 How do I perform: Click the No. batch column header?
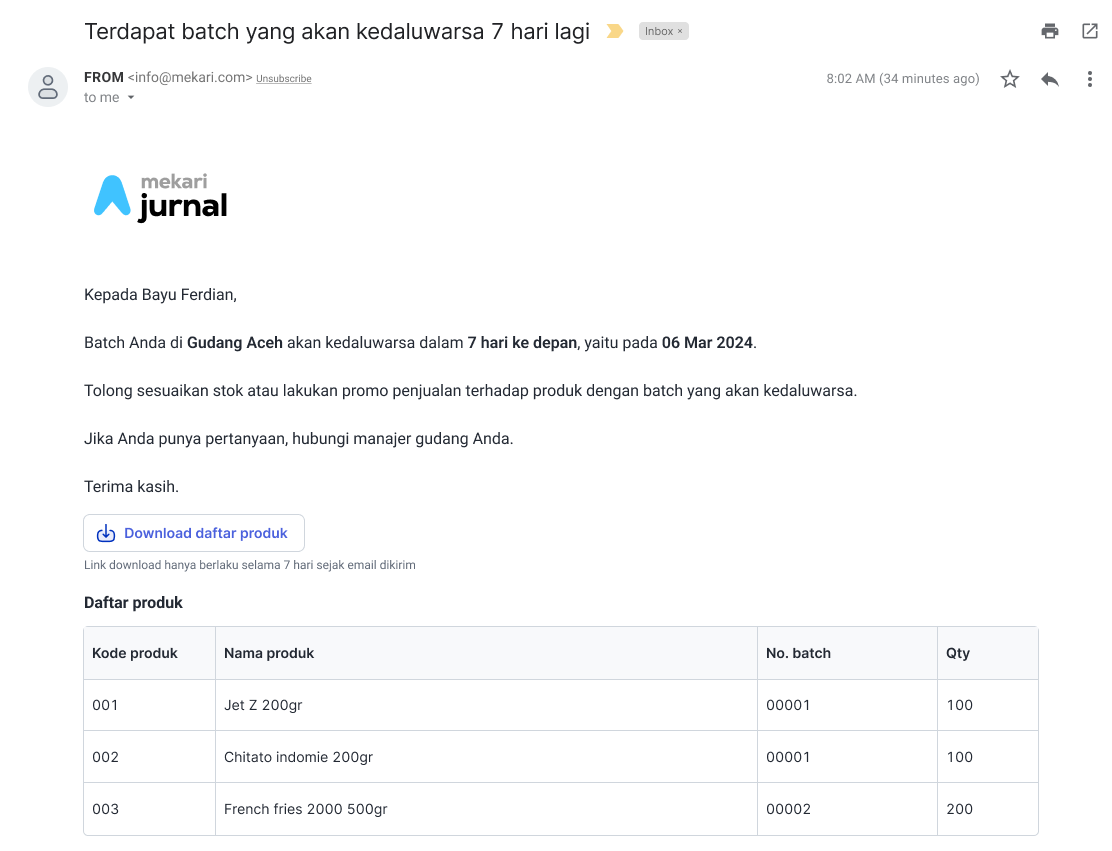[798, 653]
